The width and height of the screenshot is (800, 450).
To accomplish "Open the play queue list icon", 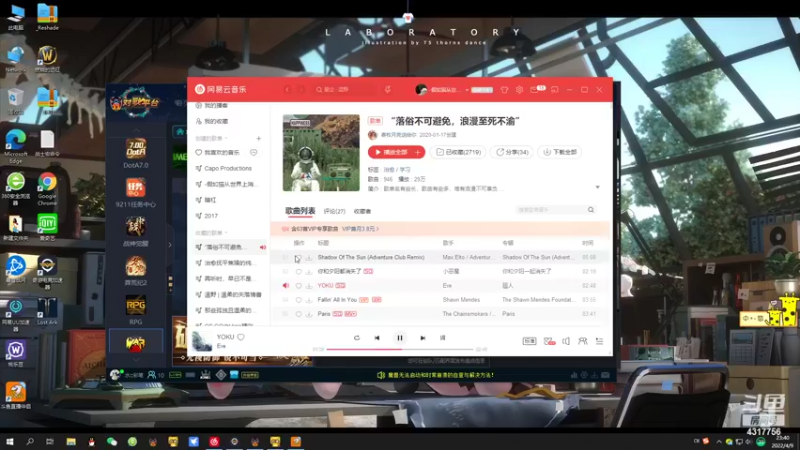I will point(599,341).
